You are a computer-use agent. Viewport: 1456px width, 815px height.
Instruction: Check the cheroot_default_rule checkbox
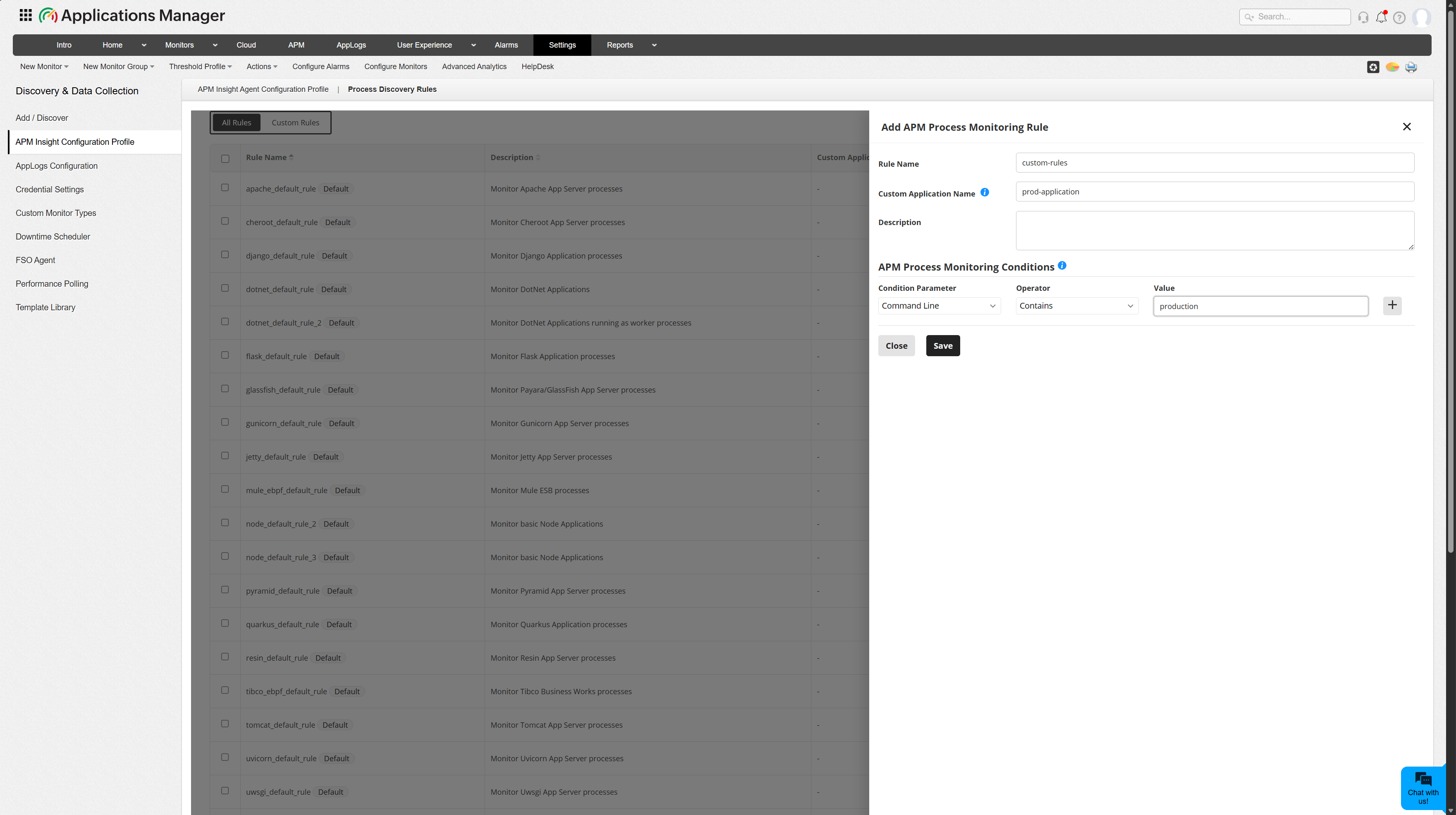click(x=225, y=221)
